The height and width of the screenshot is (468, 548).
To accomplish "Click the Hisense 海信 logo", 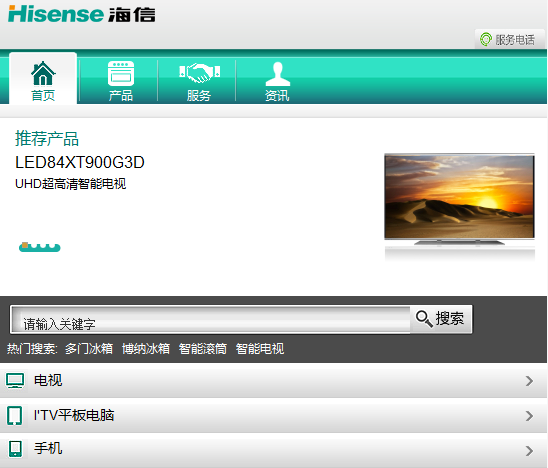I will 82,14.
